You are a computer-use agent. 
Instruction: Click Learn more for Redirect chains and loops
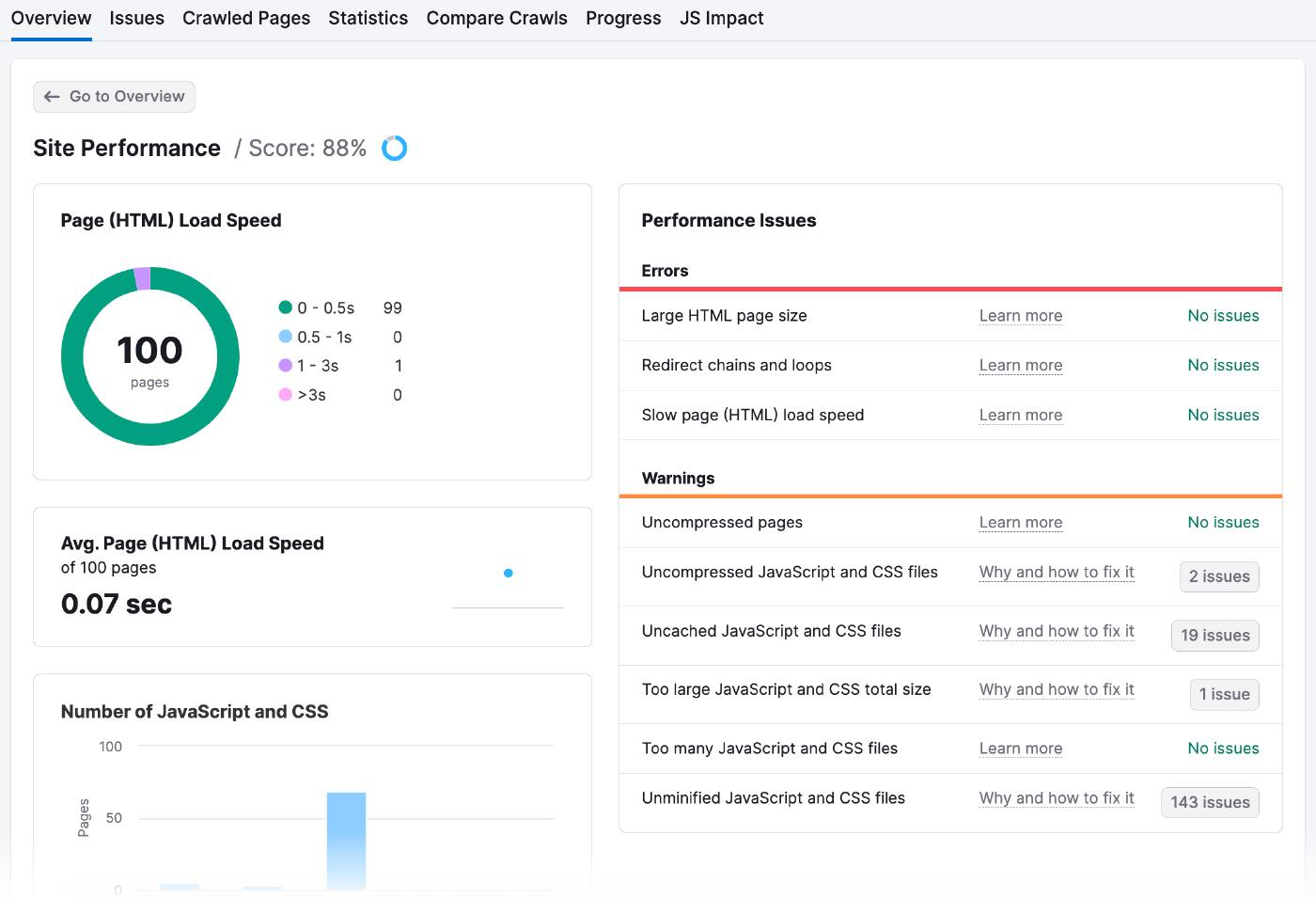point(1020,366)
